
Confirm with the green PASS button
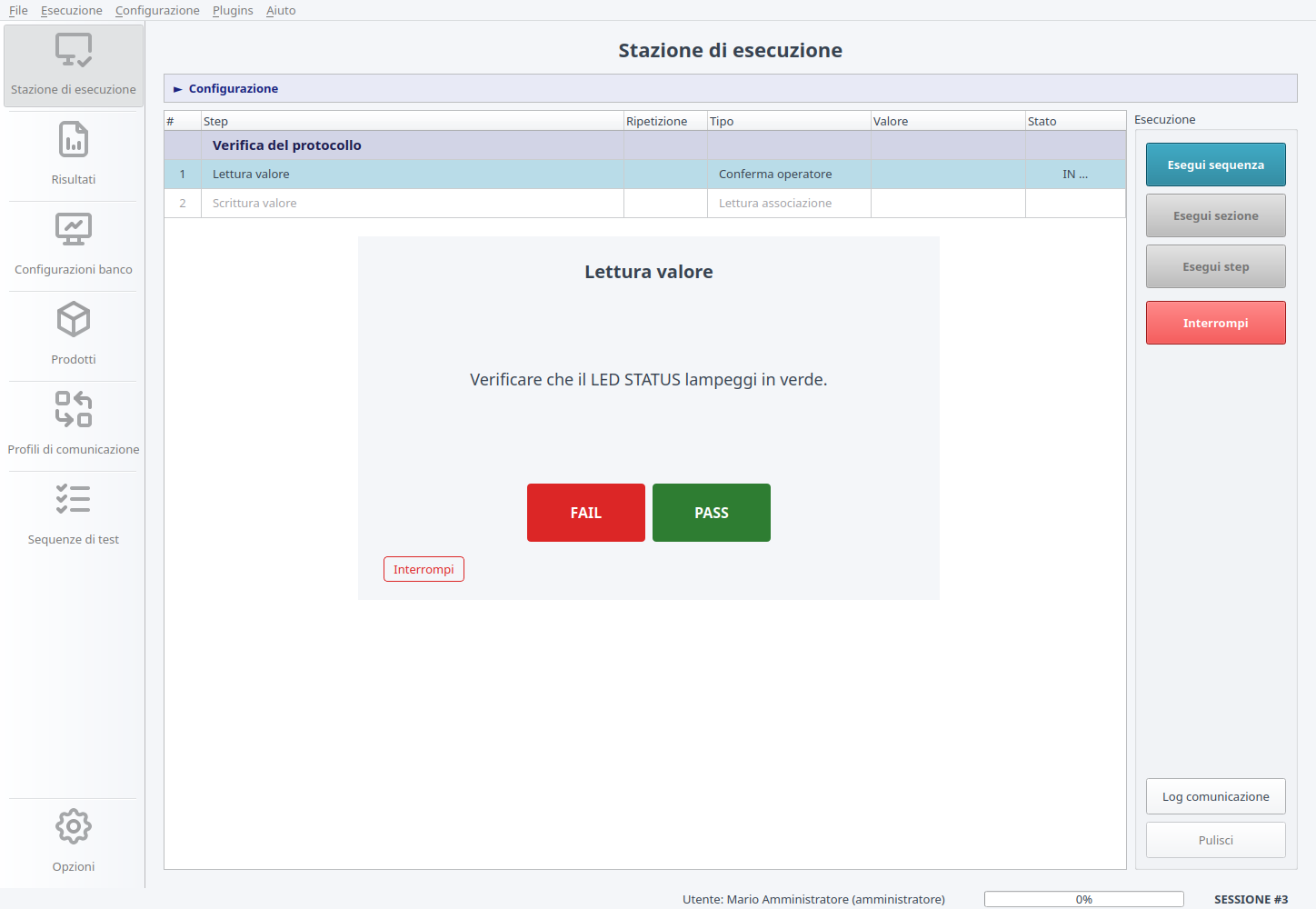click(x=712, y=513)
